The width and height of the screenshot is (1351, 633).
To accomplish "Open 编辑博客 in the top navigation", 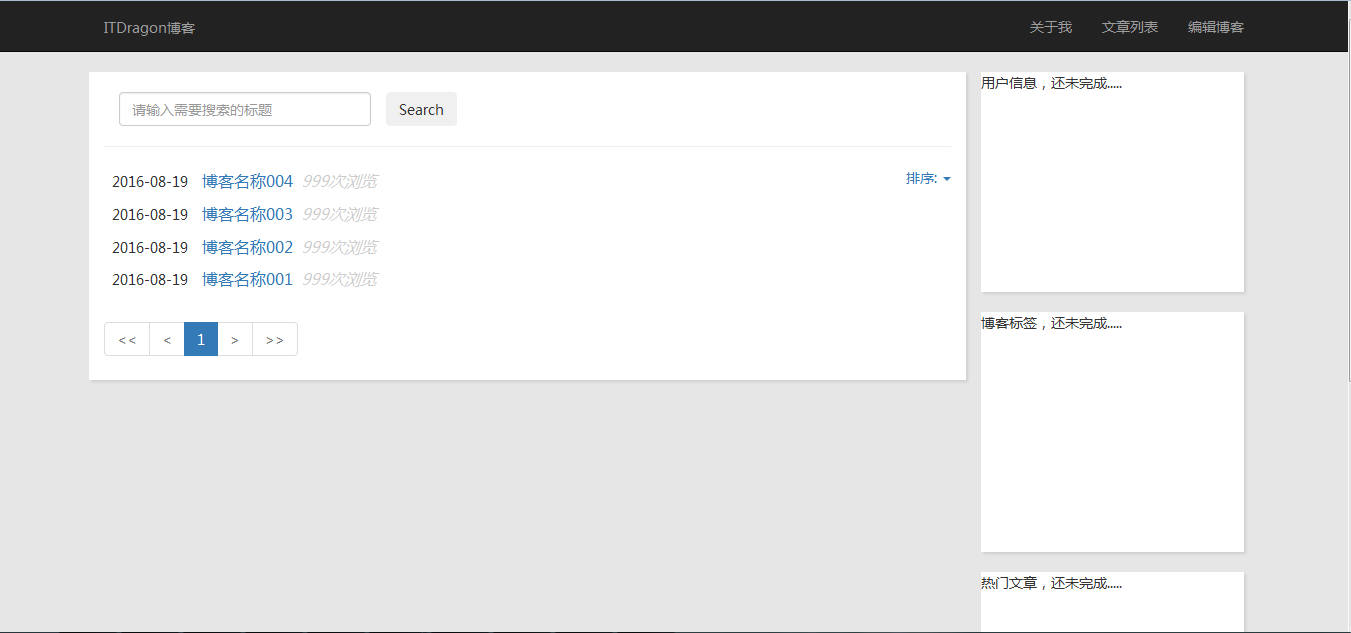I will pyautogui.click(x=1215, y=27).
